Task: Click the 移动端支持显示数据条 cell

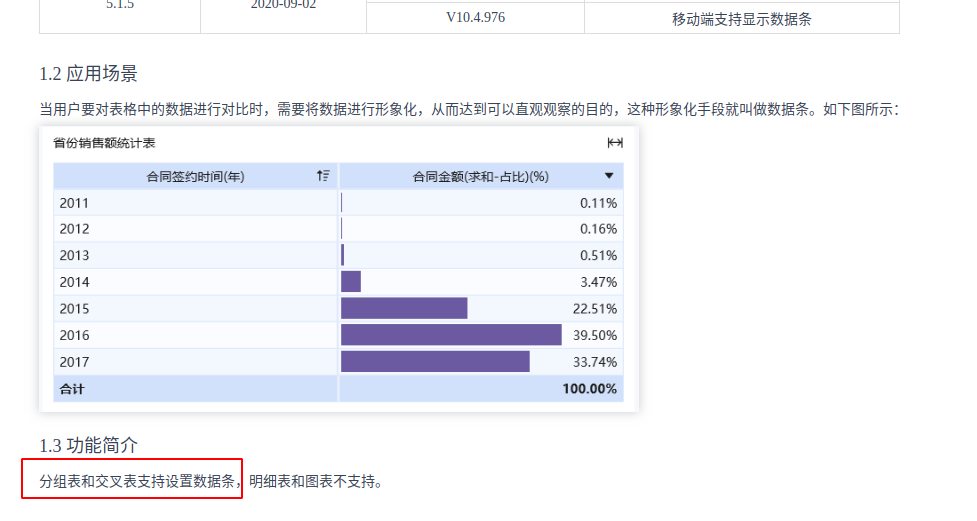Action: pos(741,19)
